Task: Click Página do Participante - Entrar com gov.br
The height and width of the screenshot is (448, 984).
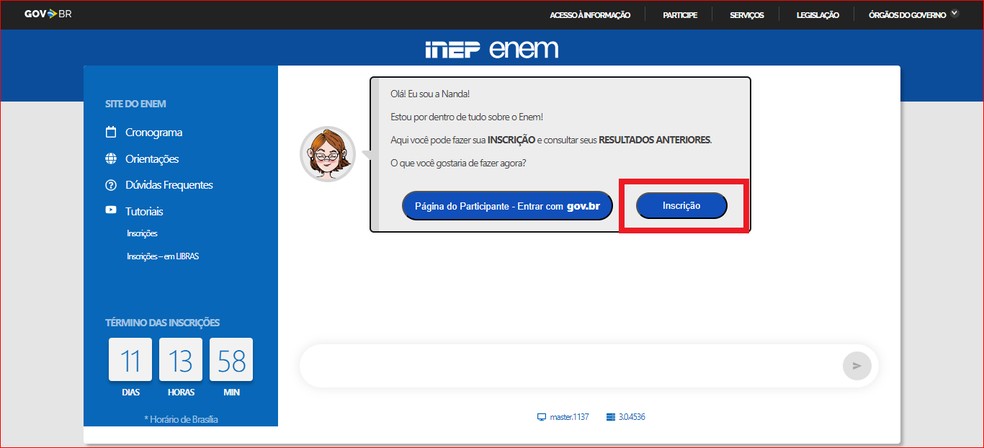Action: [507, 206]
